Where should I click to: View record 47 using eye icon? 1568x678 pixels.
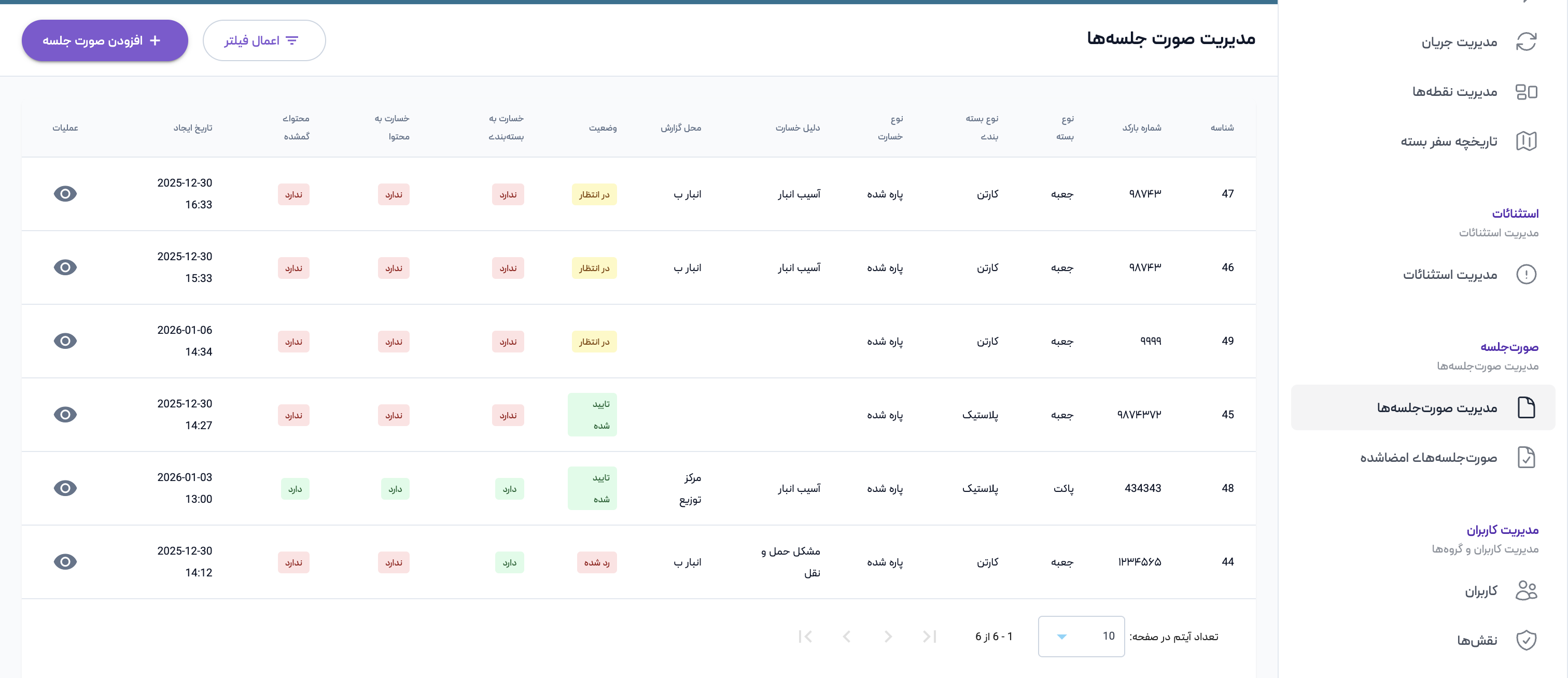pyautogui.click(x=65, y=194)
